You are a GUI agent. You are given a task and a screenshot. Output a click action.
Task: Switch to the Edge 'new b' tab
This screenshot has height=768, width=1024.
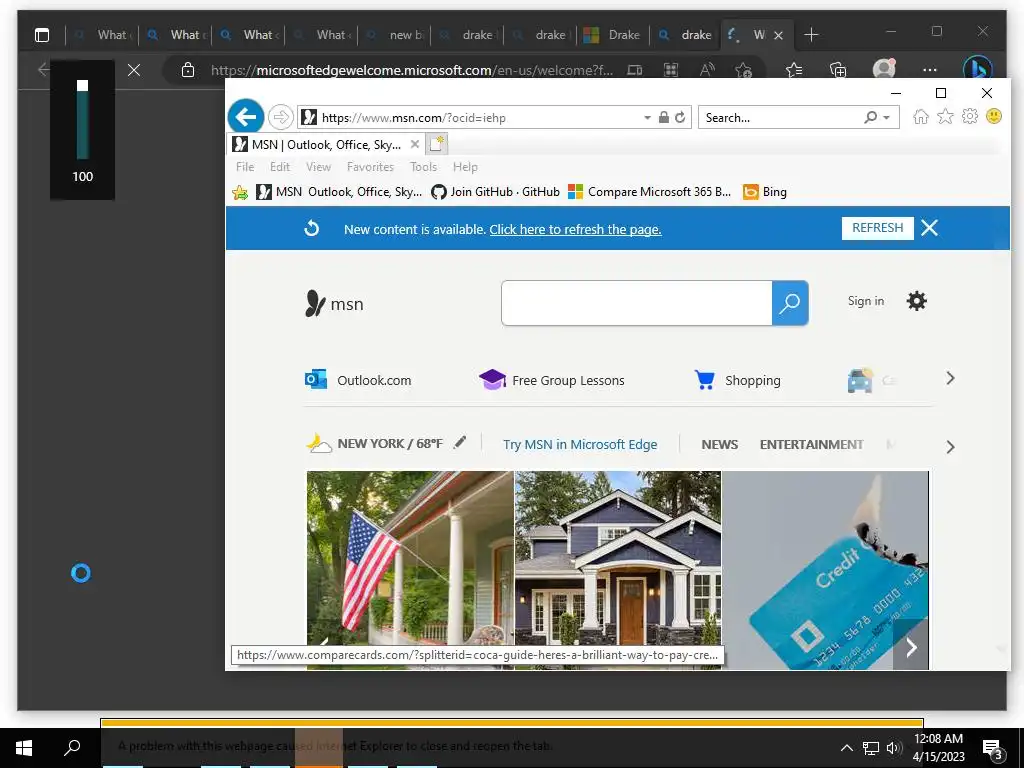(x=396, y=35)
